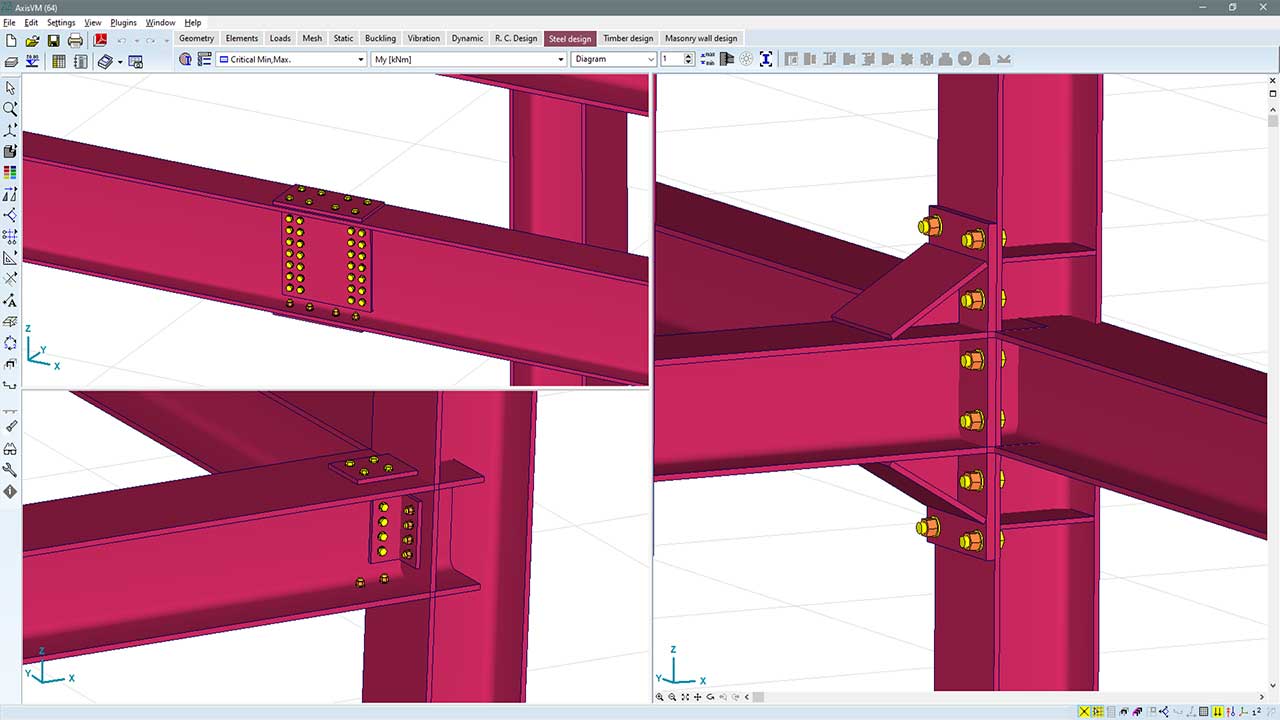Click the horizontal scrollbar left arrow in right view
The image size is (1280, 720).
coord(747,697)
